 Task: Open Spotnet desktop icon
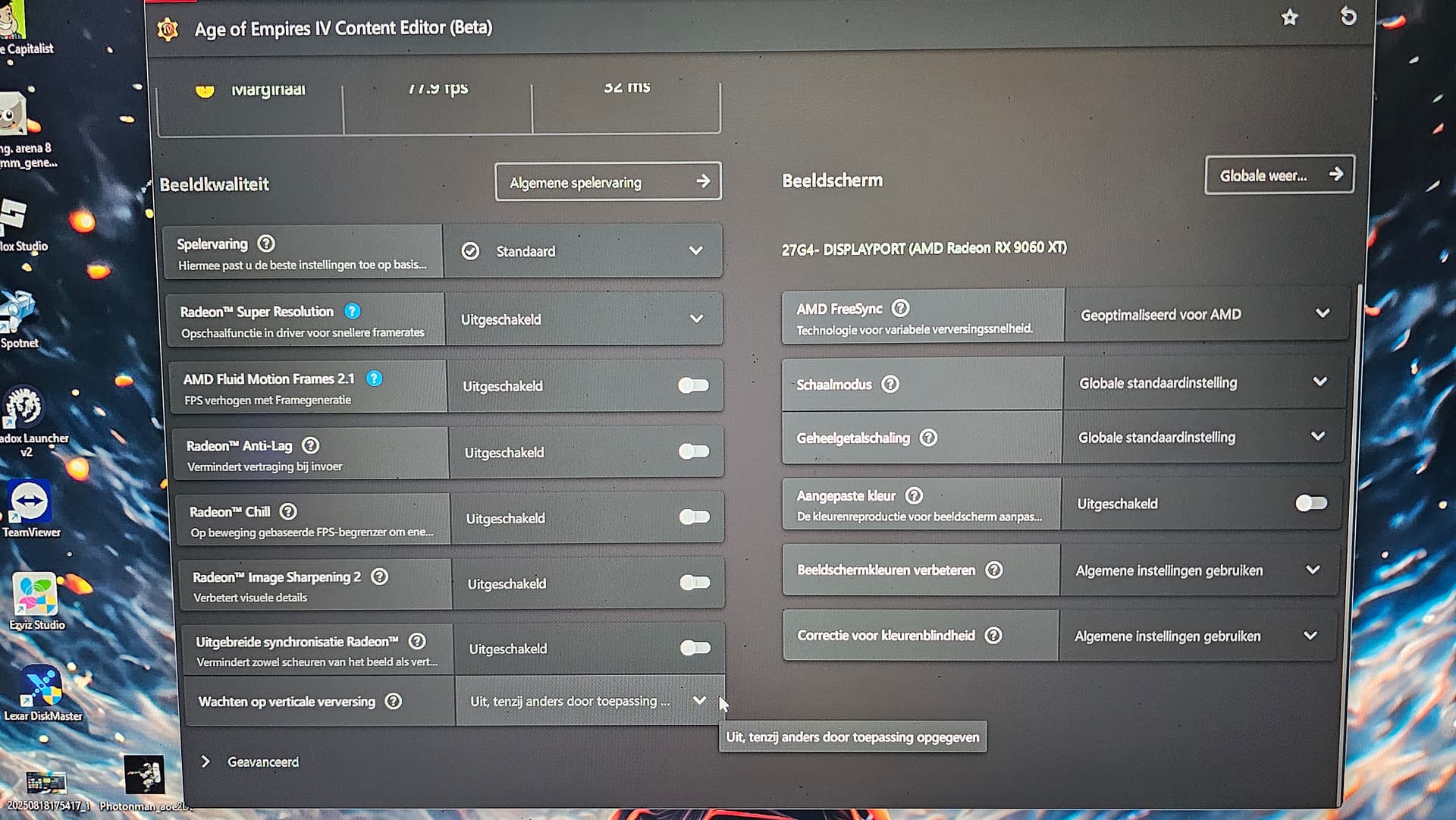pyautogui.click(x=19, y=319)
